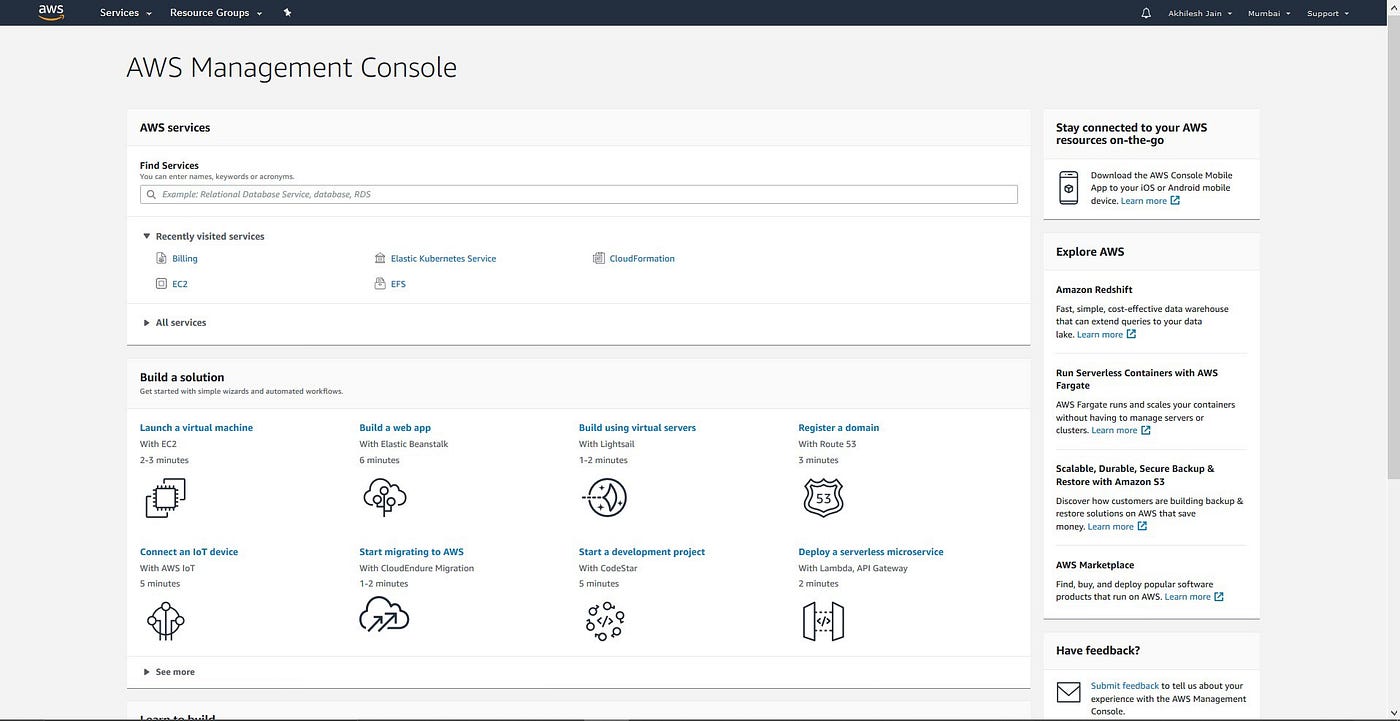The image size is (1400, 721).
Task: Focus the Find Services search box
Action: 579,195
